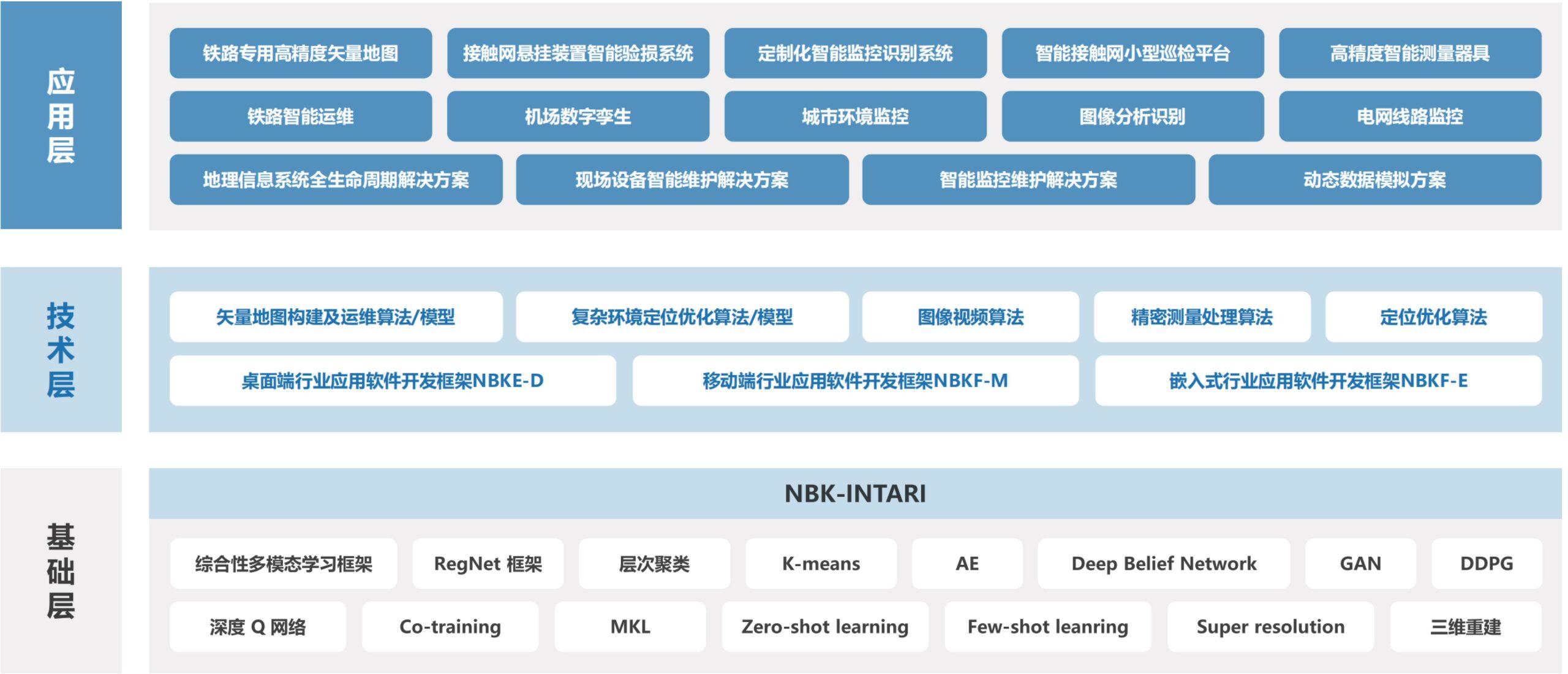Select the 城市环境监控 block
Screen dimensions: 1568x674
click(x=855, y=116)
